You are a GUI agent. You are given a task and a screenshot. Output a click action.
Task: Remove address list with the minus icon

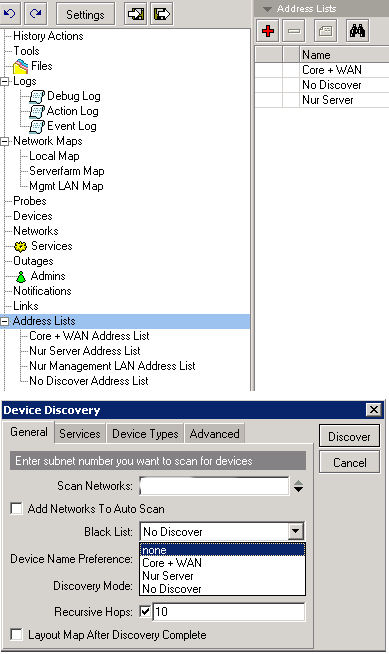pyautogui.click(x=294, y=31)
